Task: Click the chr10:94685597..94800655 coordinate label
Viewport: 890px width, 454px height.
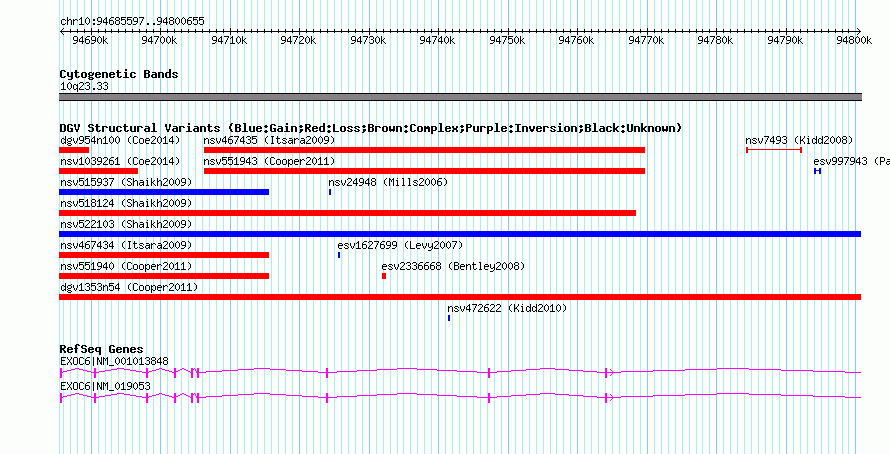Action: click(x=132, y=21)
